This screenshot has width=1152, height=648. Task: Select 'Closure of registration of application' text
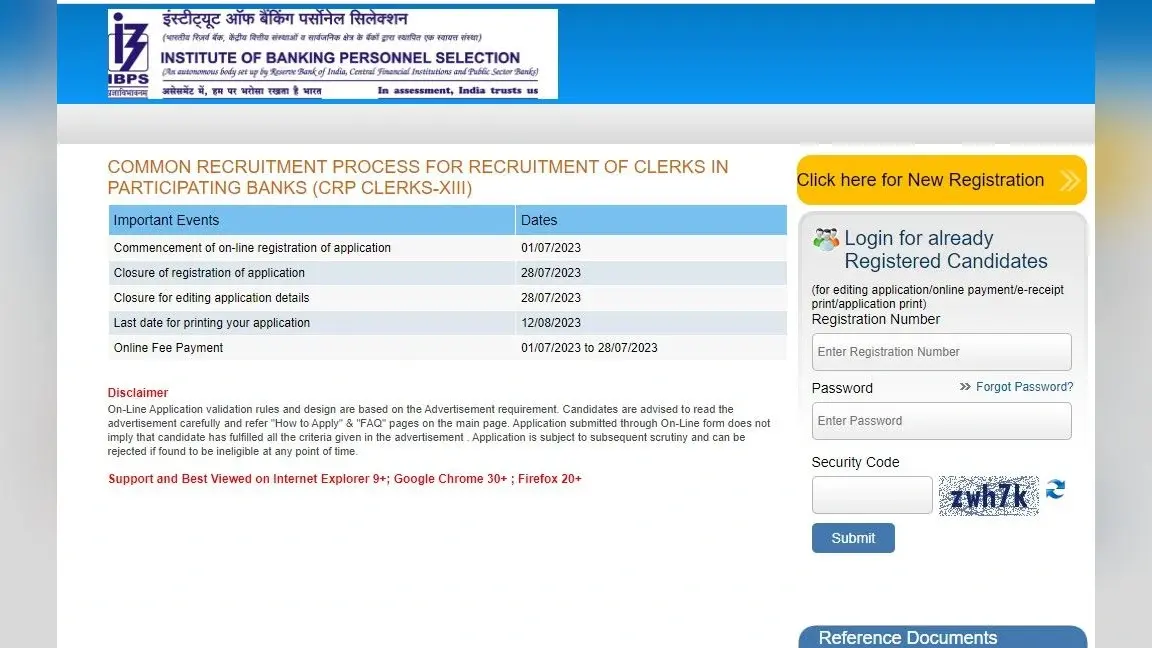click(209, 273)
